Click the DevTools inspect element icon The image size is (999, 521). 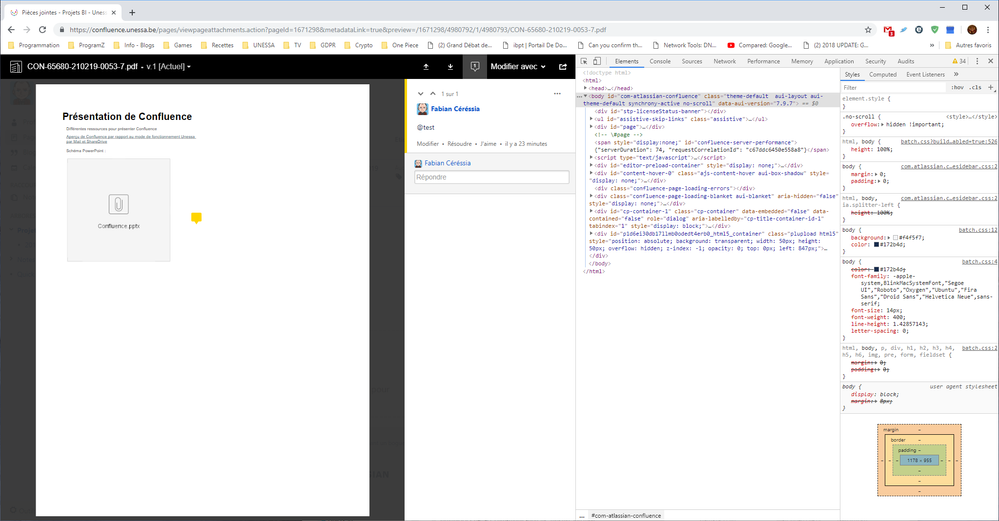[584, 61]
